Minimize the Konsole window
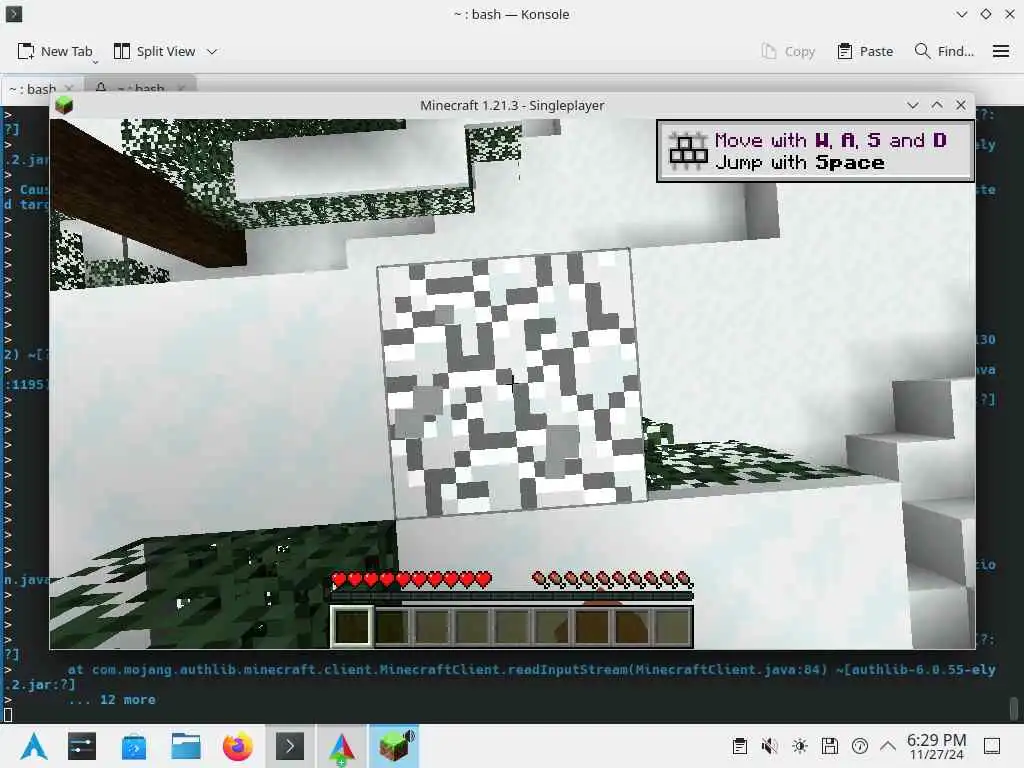1024x768 pixels. (x=961, y=14)
